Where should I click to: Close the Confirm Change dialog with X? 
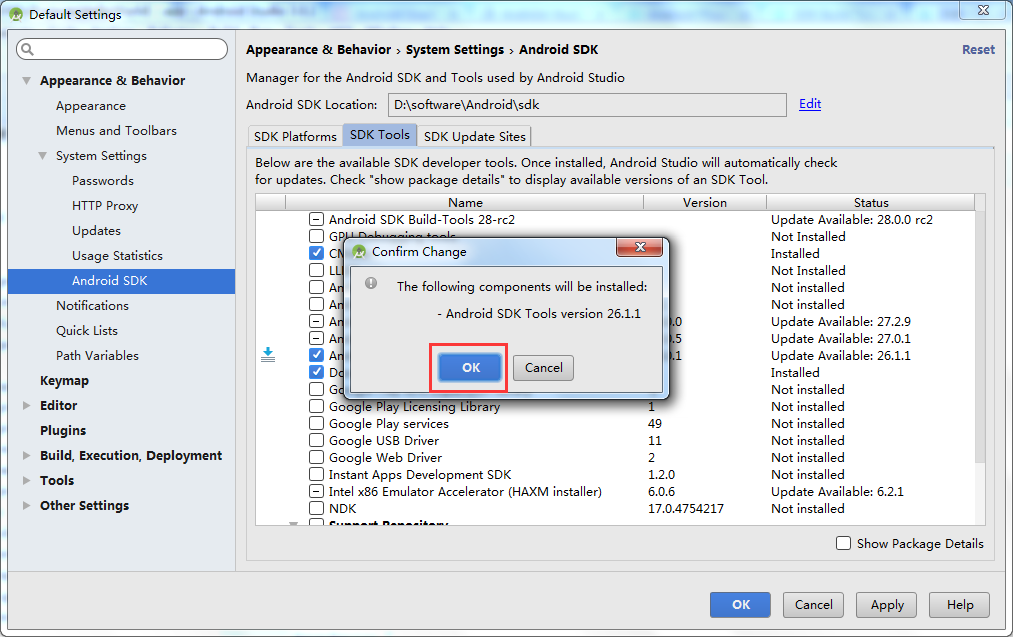[640, 247]
